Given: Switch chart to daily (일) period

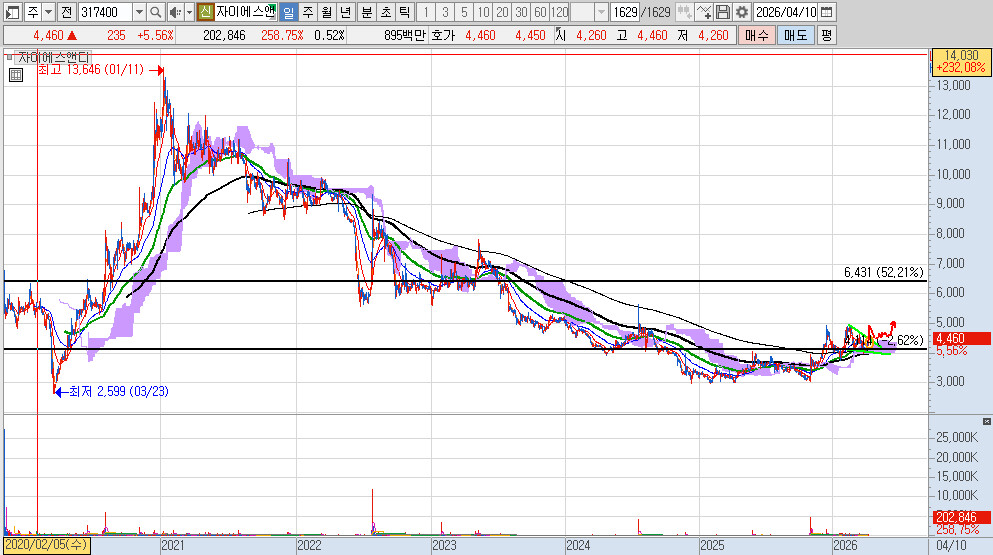Looking at the screenshot, I should coord(288,12).
